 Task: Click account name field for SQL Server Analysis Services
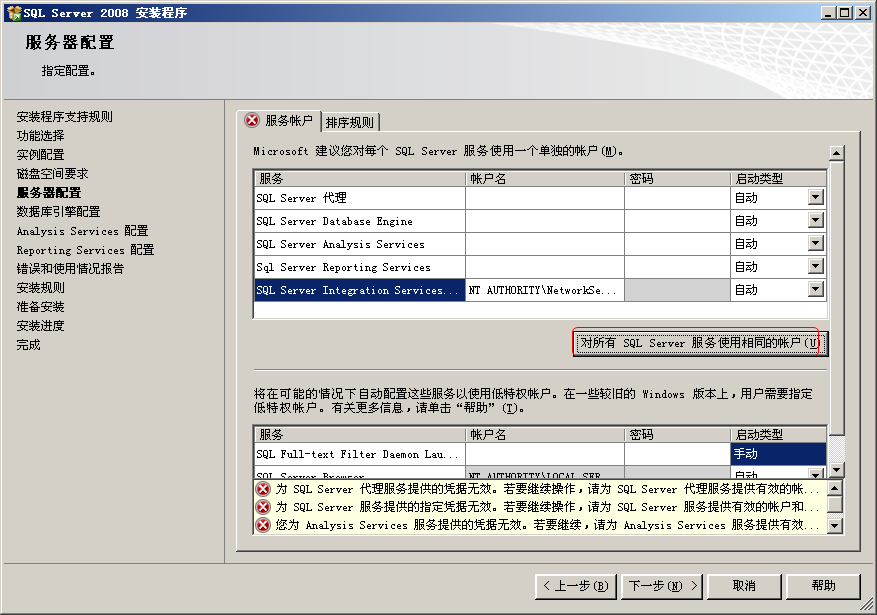click(x=545, y=244)
